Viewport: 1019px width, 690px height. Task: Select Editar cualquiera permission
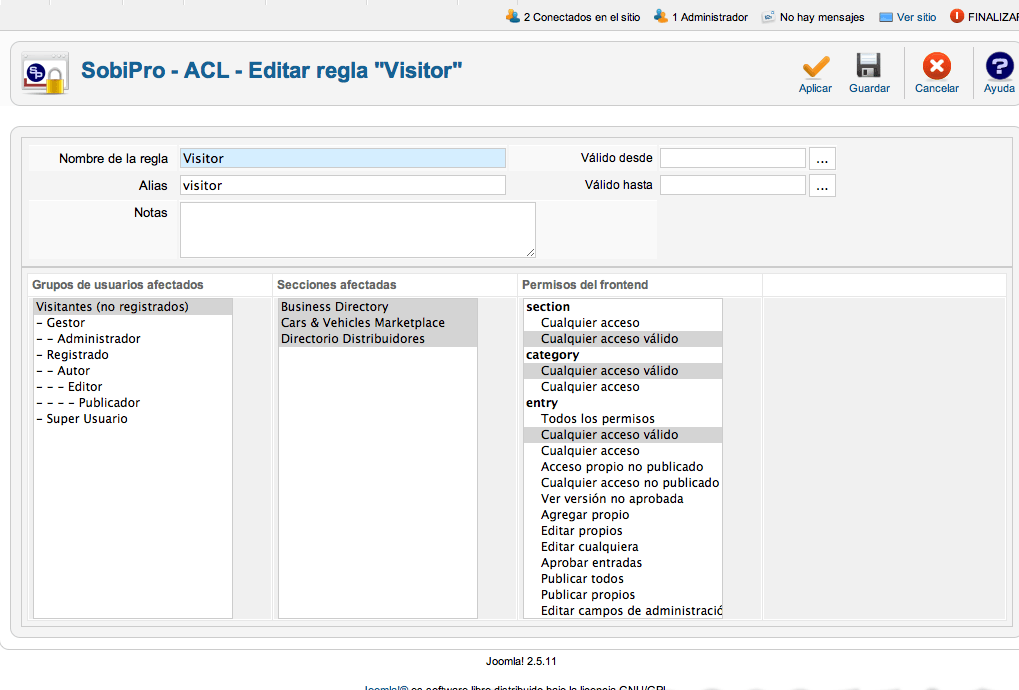623,547
